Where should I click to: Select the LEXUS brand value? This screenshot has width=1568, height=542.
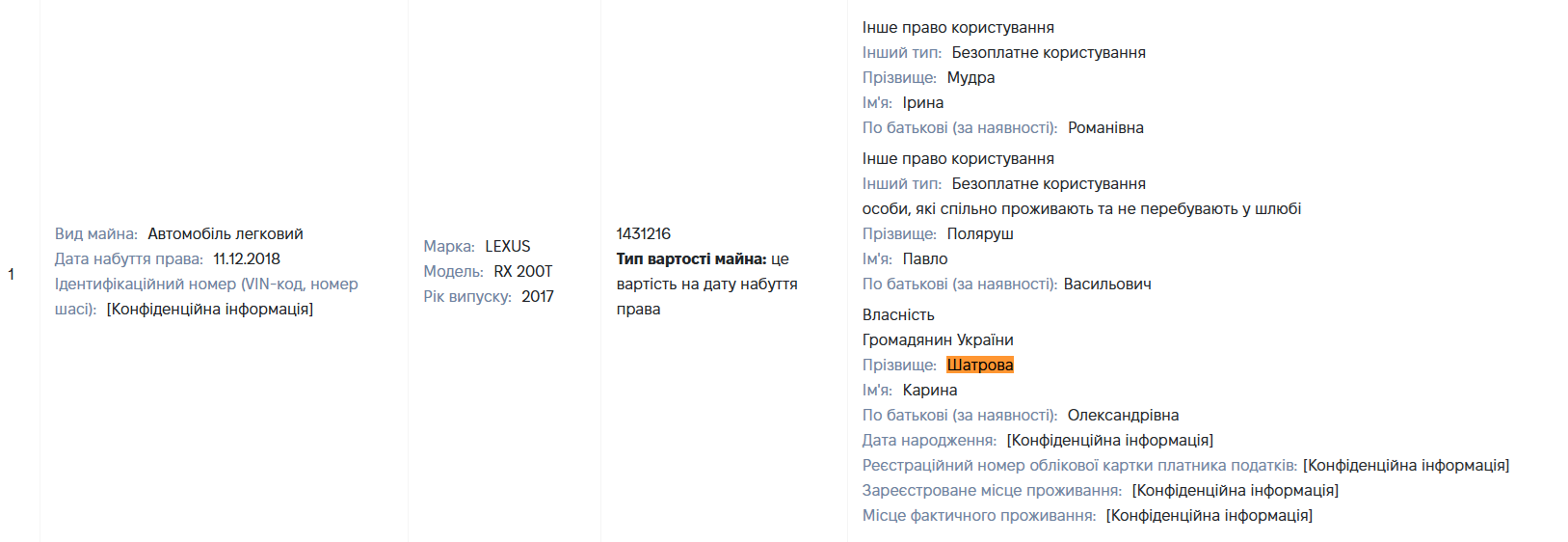[508, 246]
